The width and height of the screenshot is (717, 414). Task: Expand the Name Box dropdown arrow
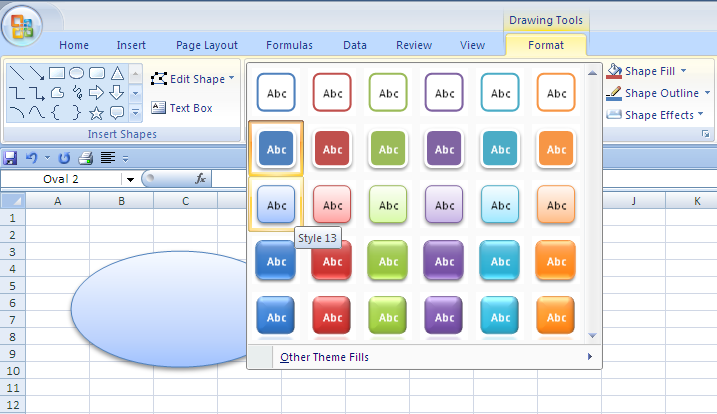point(130,179)
